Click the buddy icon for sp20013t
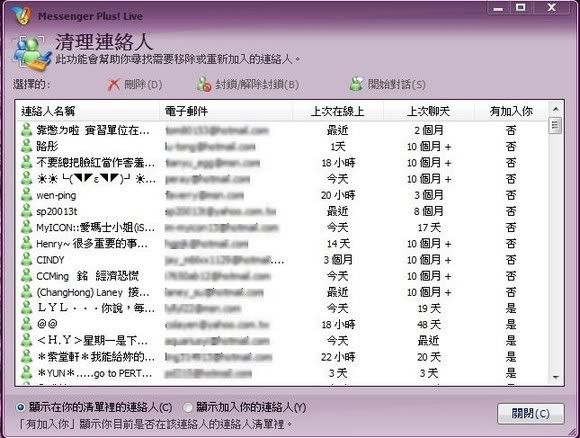Viewport: 580px width, 438px height. tap(26, 211)
